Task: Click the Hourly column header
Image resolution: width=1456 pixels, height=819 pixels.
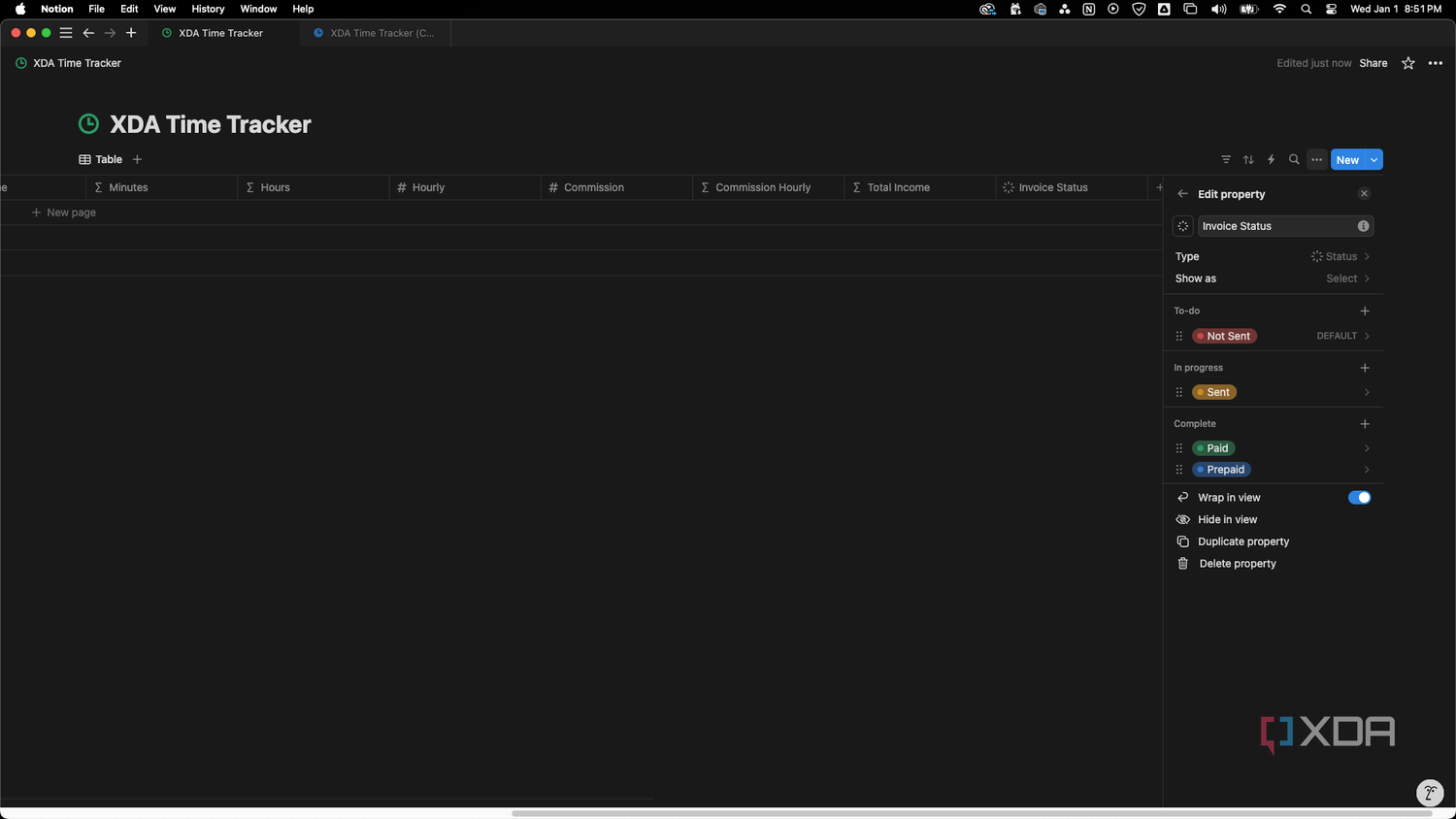Action: point(465,187)
